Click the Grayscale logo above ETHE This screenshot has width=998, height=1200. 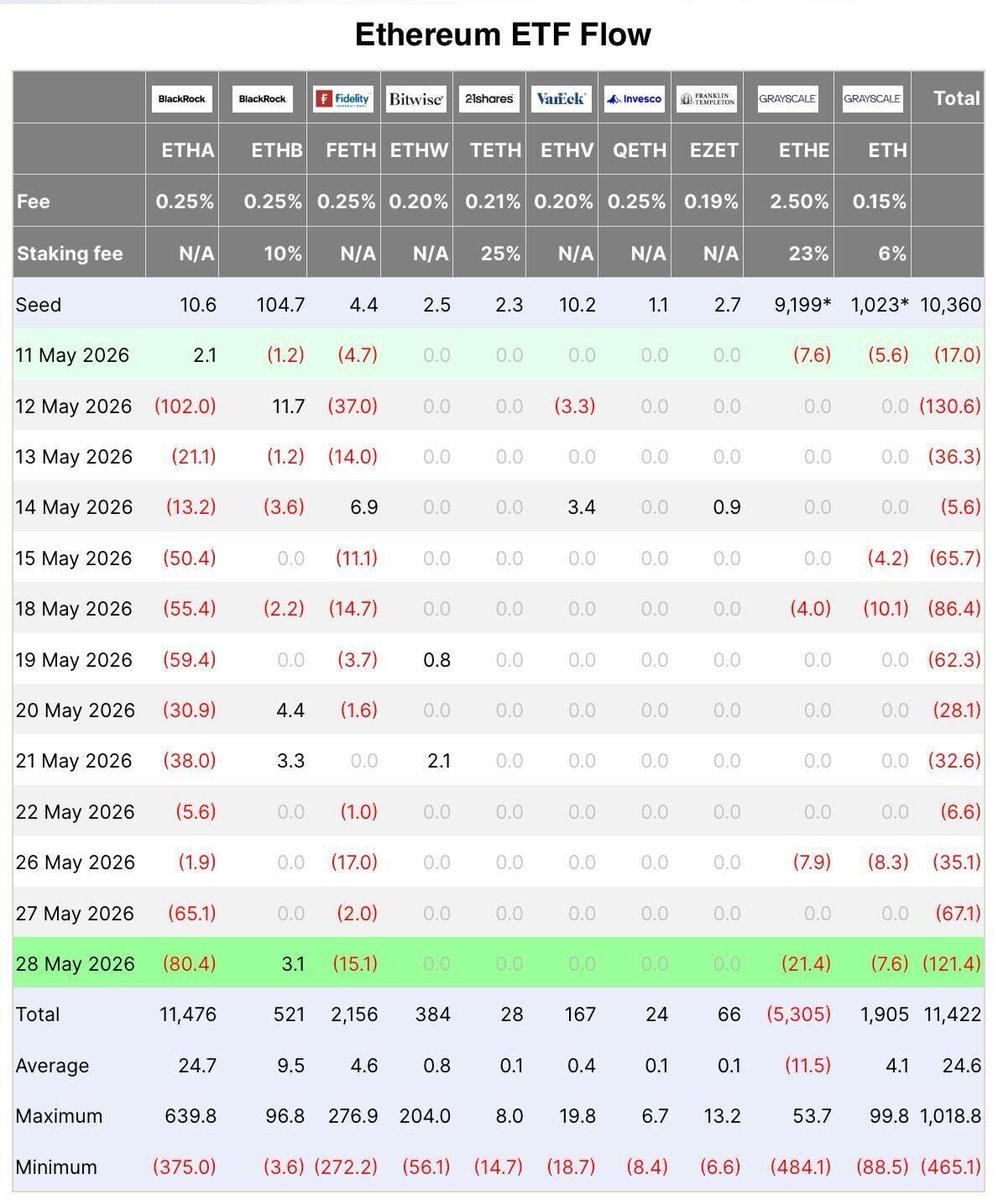tap(786, 99)
